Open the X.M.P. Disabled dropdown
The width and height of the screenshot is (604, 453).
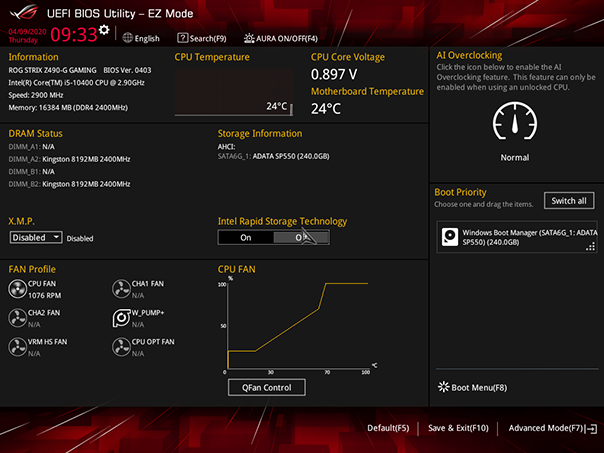click(x=36, y=237)
